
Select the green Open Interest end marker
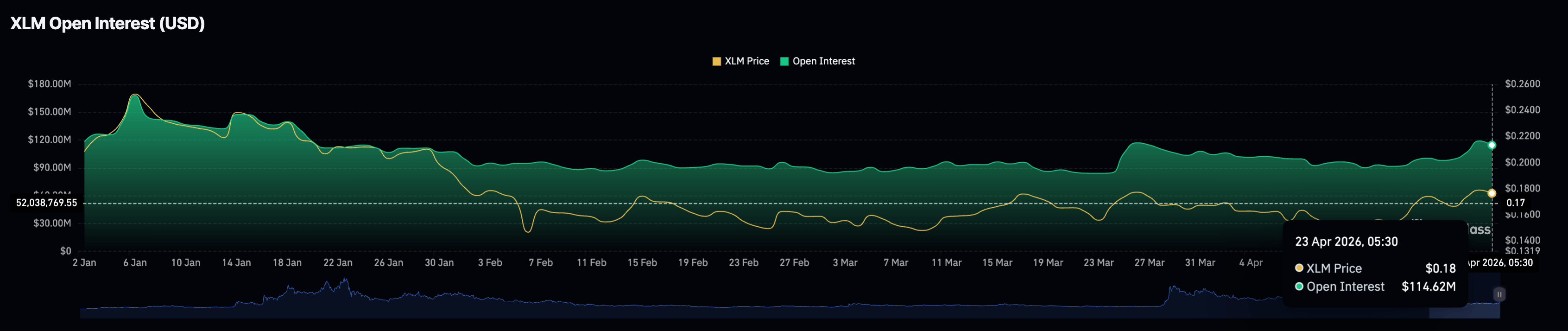(x=1491, y=146)
